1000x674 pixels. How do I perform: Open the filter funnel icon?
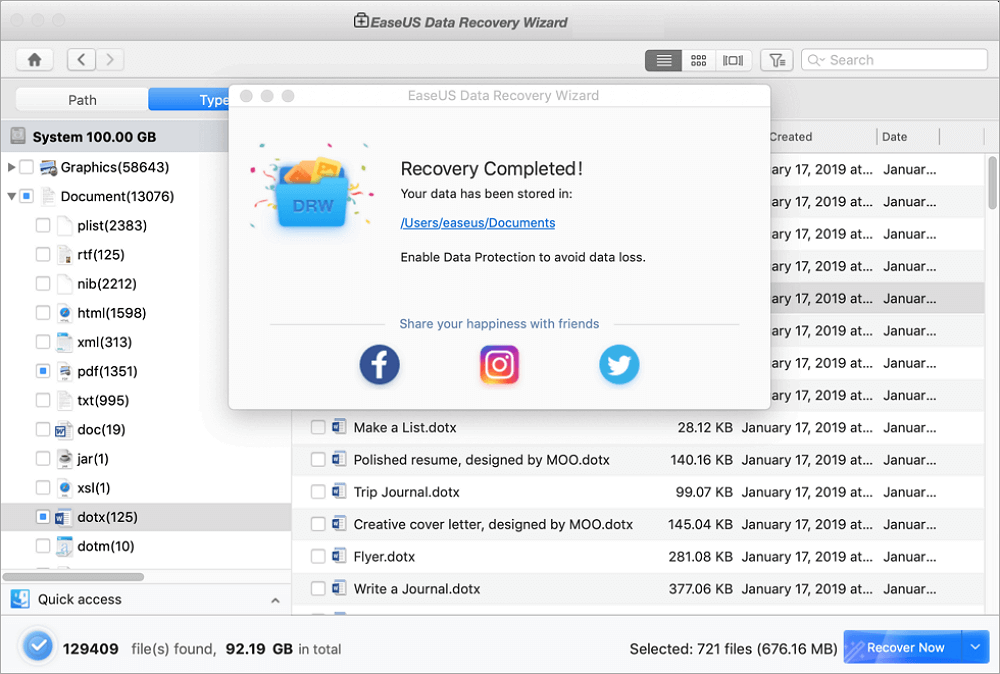pyautogui.click(x=776, y=61)
